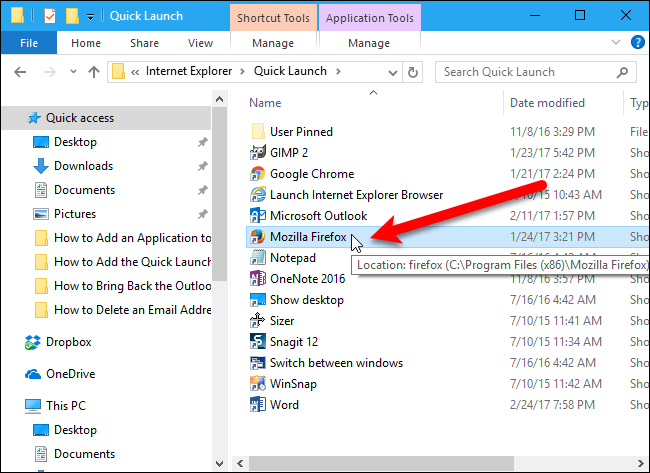
Task: Click the GIMP 2 shortcut icon
Action: click(x=257, y=153)
